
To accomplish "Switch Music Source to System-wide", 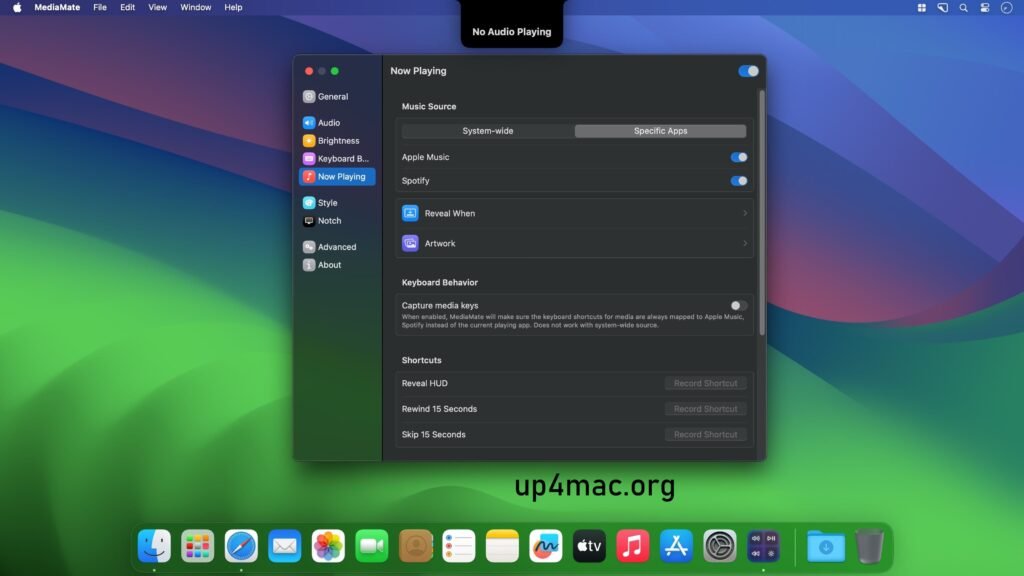I will [487, 130].
